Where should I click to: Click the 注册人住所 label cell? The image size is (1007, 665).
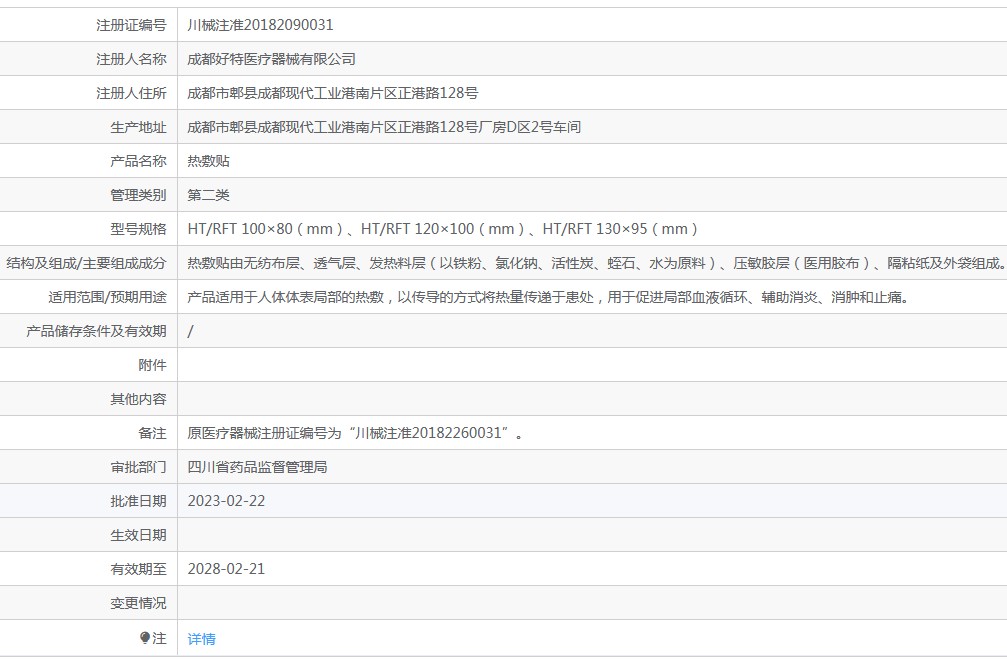(x=89, y=93)
